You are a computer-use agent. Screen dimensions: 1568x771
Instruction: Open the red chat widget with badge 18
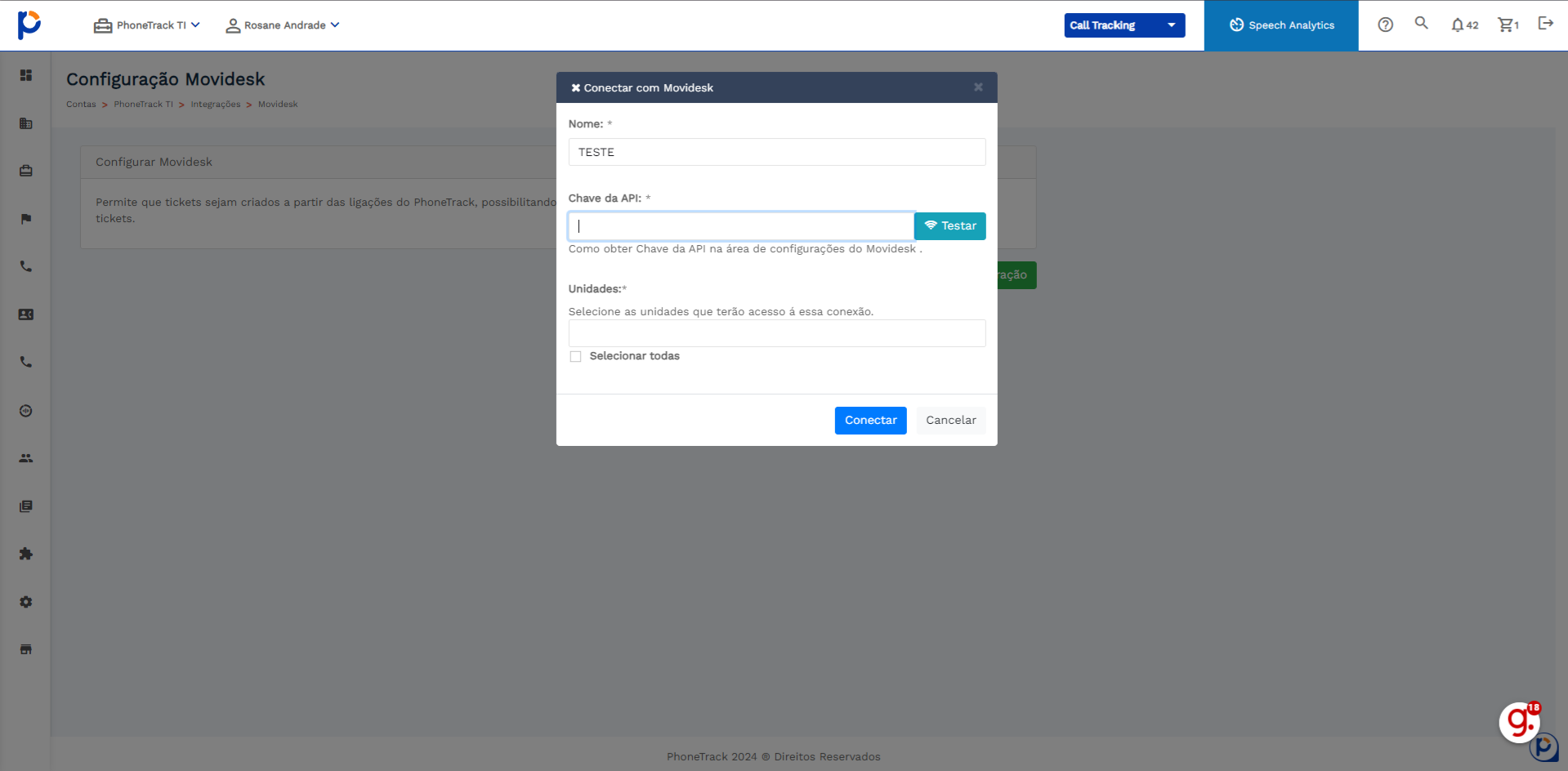coord(1520,722)
